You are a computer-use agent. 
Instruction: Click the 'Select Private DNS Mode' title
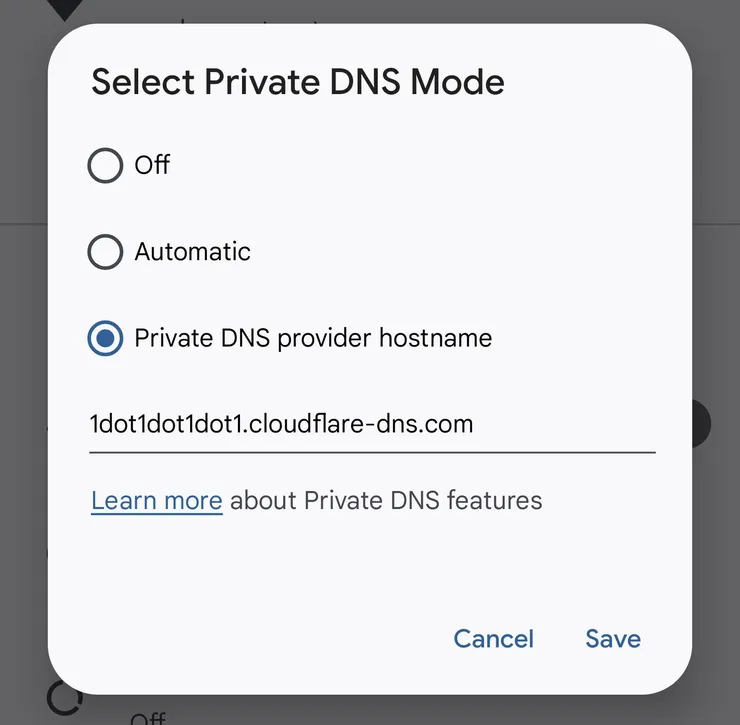(x=297, y=82)
